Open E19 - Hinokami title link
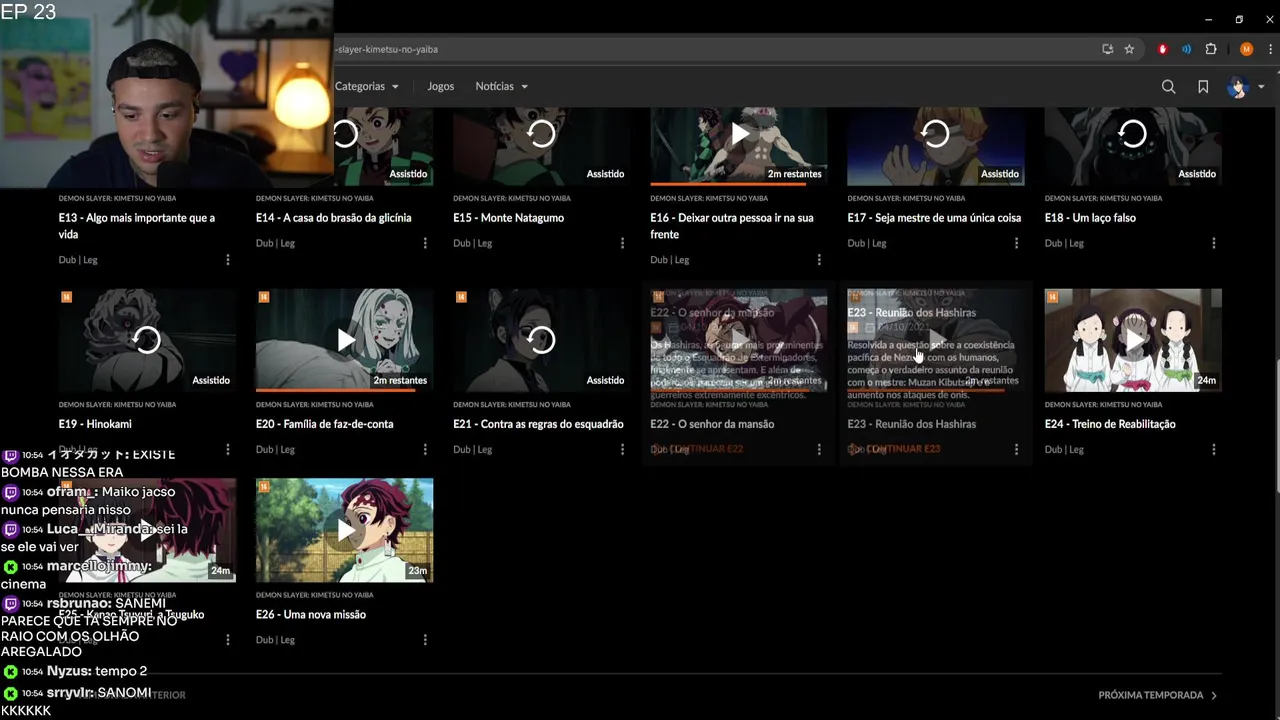The height and width of the screenshot is (720, 1280). 95,424
